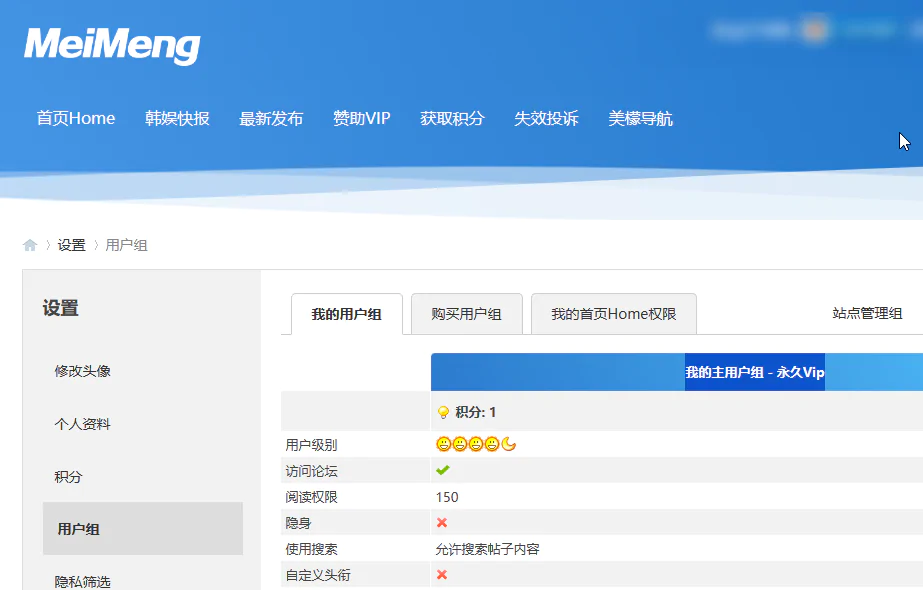Click the 隐身 row label
This screenshot has width=923, height=590.
click(x=298, y=523)
